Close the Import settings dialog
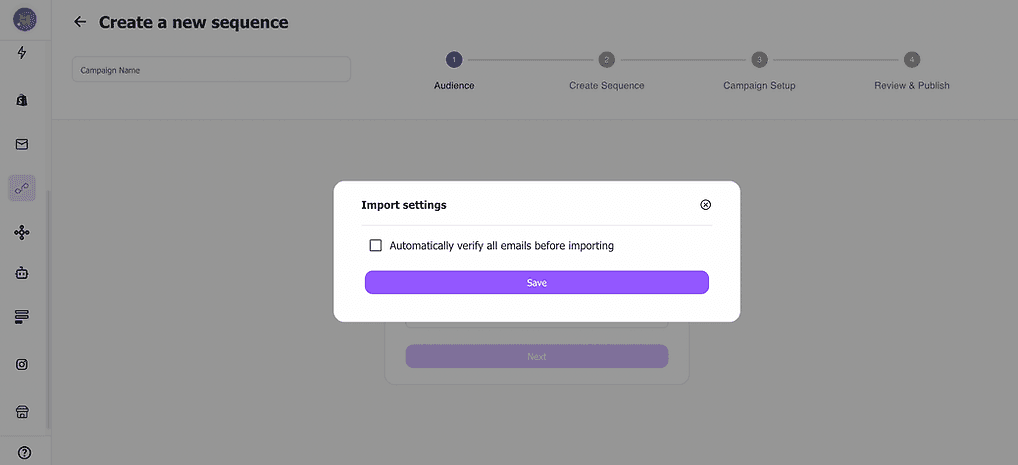 point(706,205)
